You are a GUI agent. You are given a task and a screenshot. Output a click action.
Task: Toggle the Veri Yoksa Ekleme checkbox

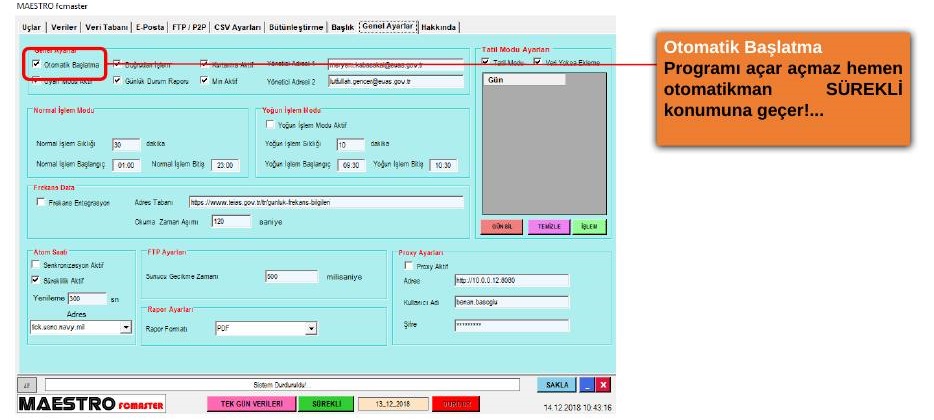(x=537, y=62)
